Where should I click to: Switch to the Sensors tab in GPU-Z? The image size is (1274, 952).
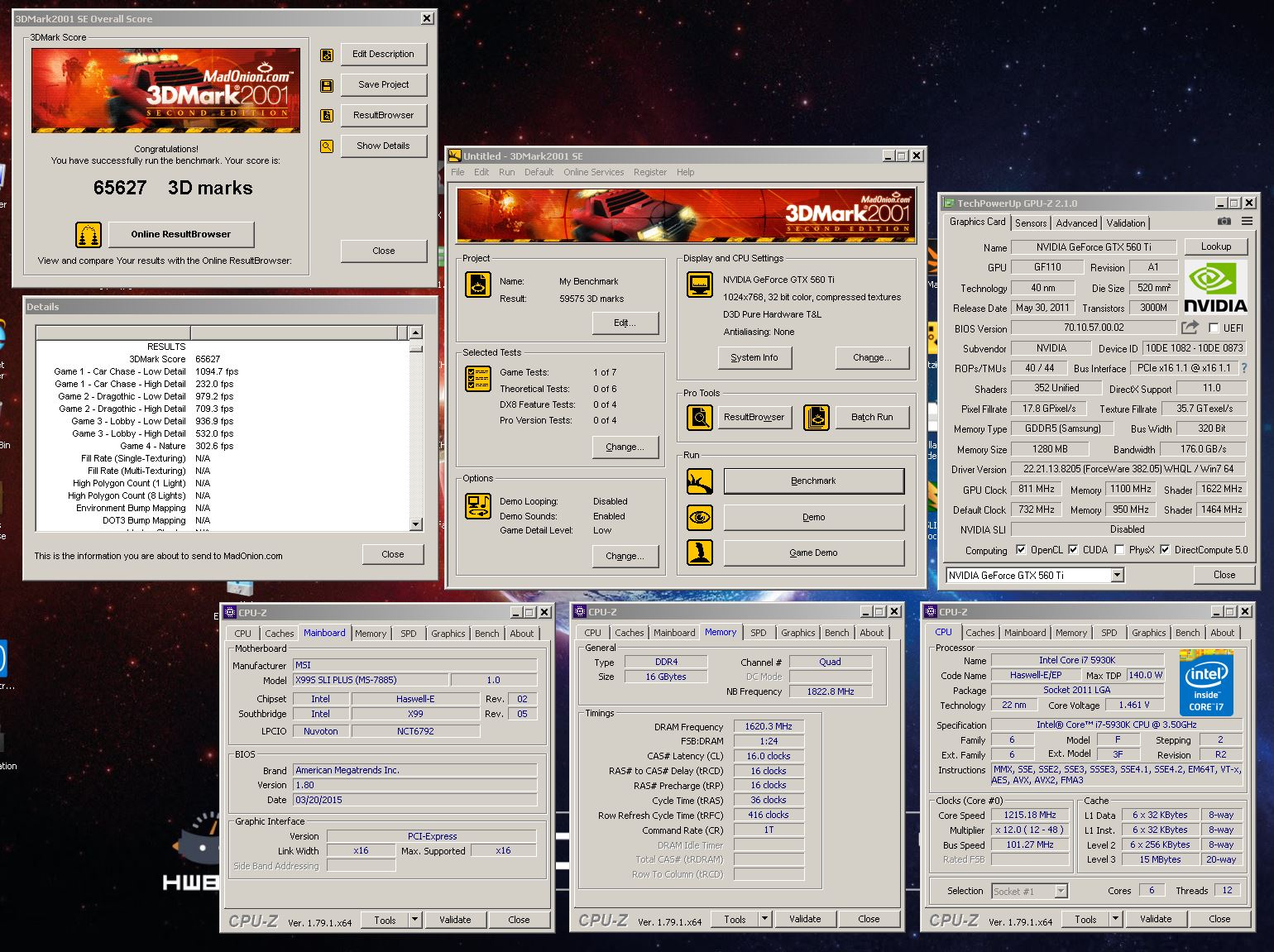[x=1031, y=222]
